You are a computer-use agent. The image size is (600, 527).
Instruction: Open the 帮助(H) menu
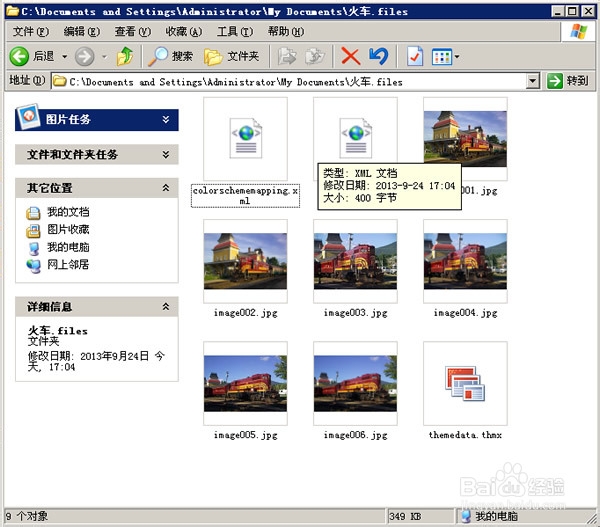click(286, 31)
